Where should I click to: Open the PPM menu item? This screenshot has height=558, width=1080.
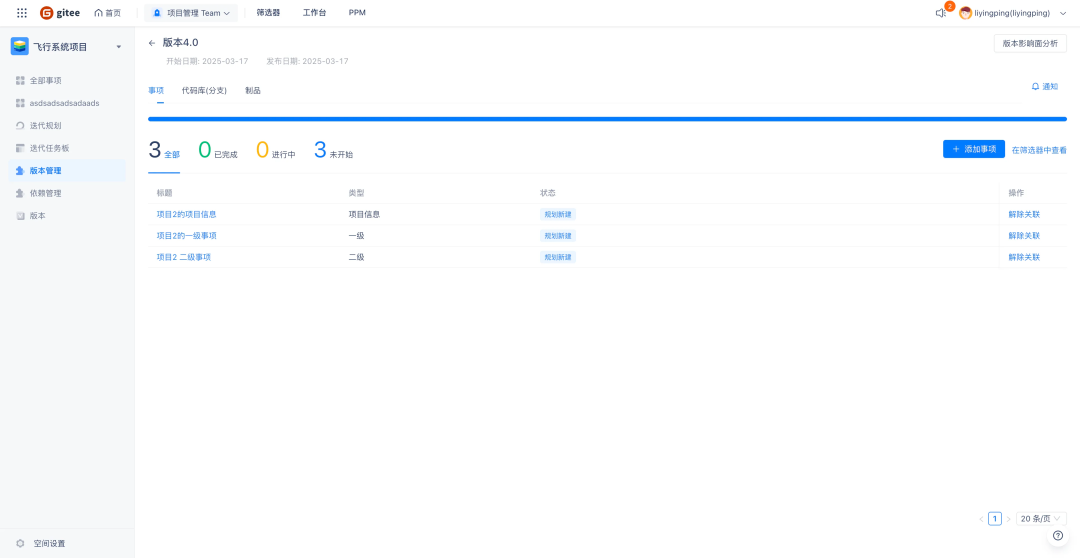357,13
